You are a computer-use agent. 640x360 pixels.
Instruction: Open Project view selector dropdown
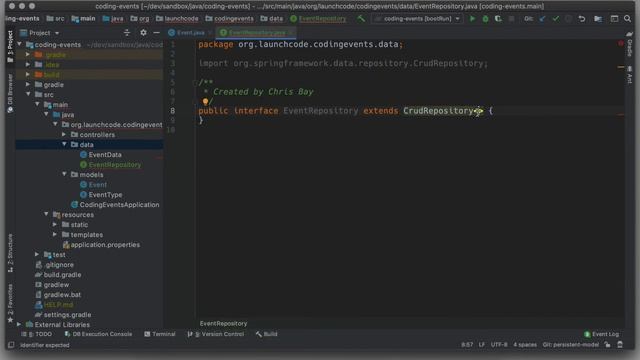tap(40, 33)
